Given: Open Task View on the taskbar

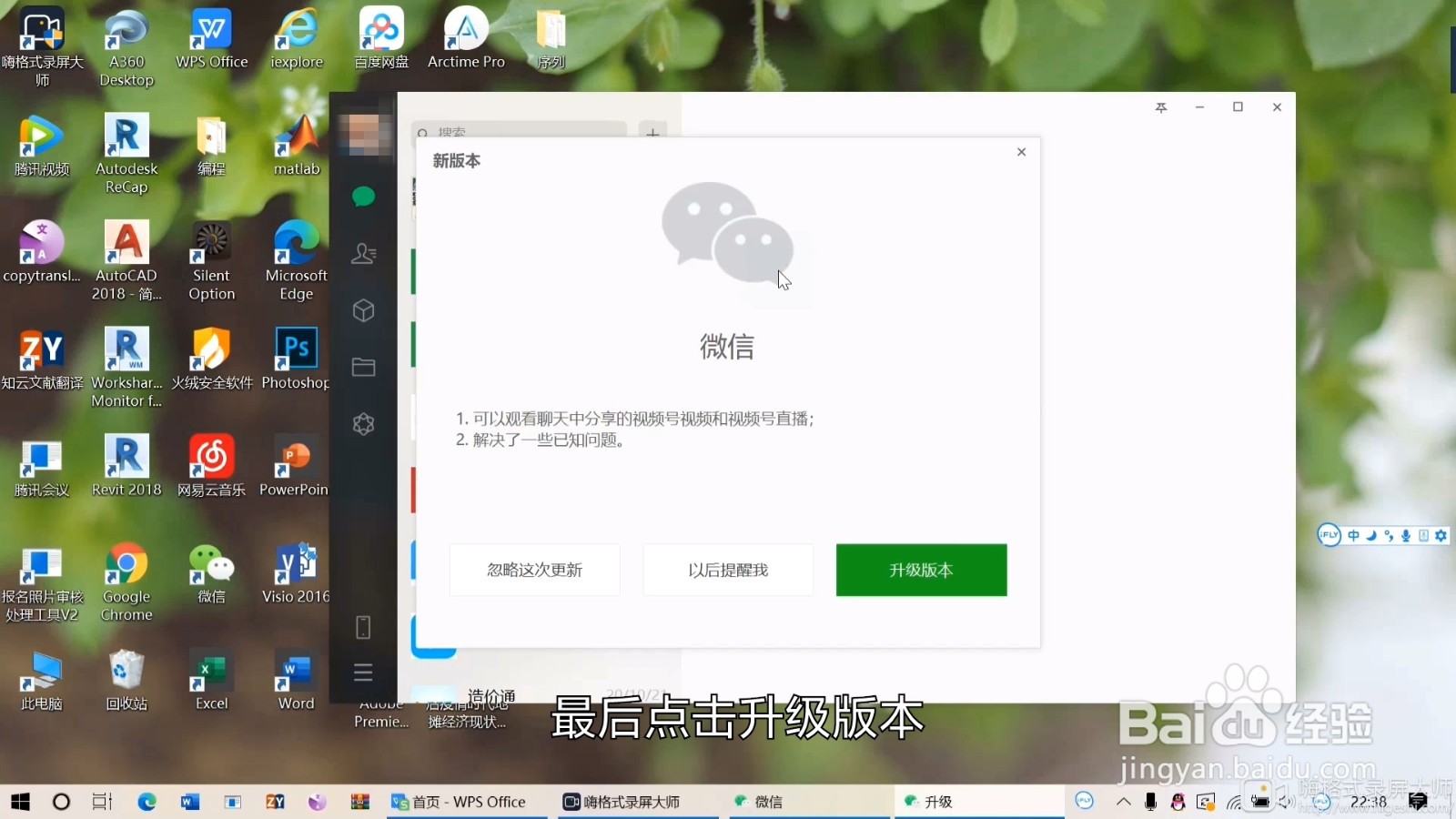Looking at the screenshot, I should [102, 802].
